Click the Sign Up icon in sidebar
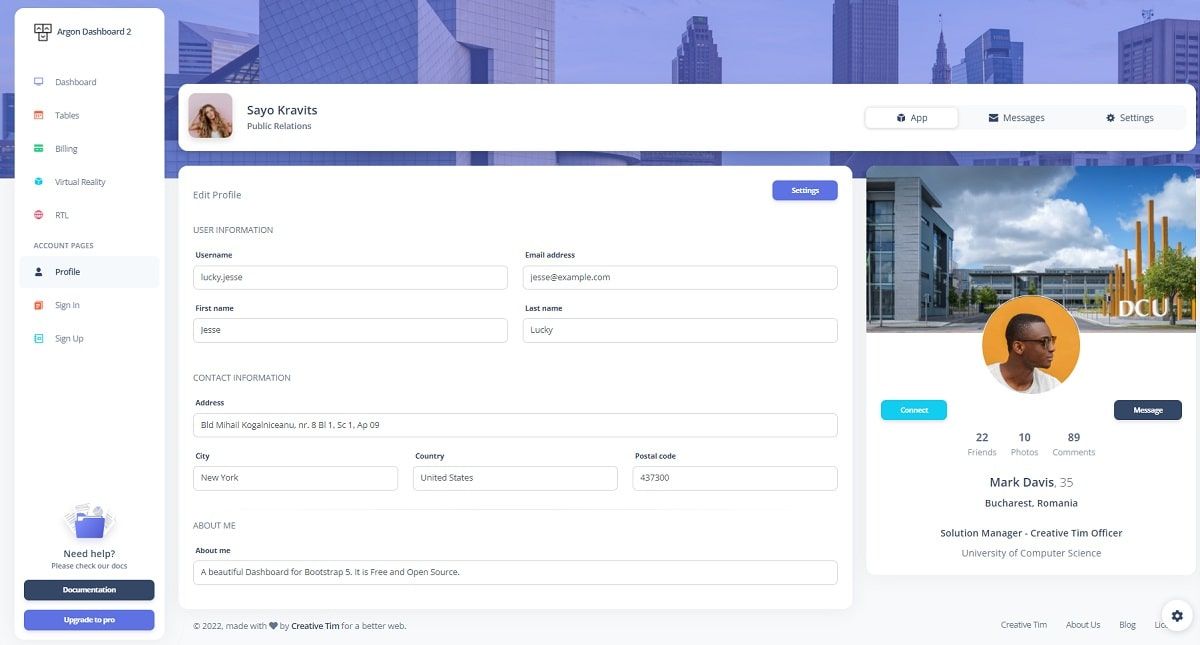The image size is (1200, 645). point(38,338)
